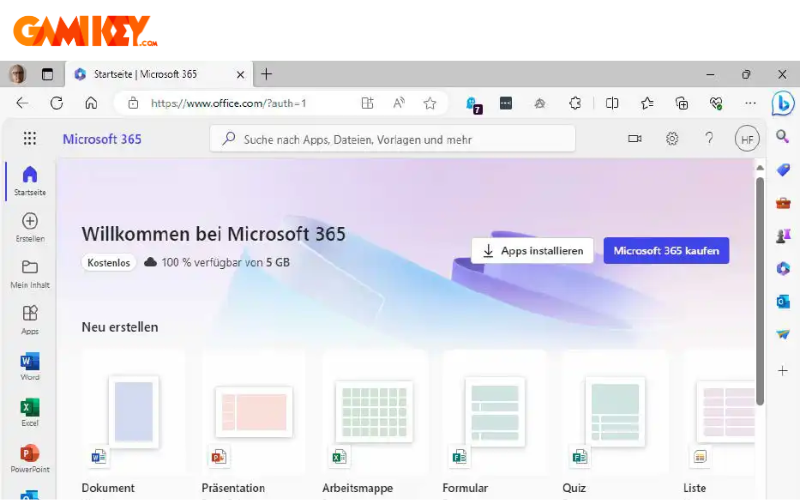Open the tab actions menu icon

point(47,74)
